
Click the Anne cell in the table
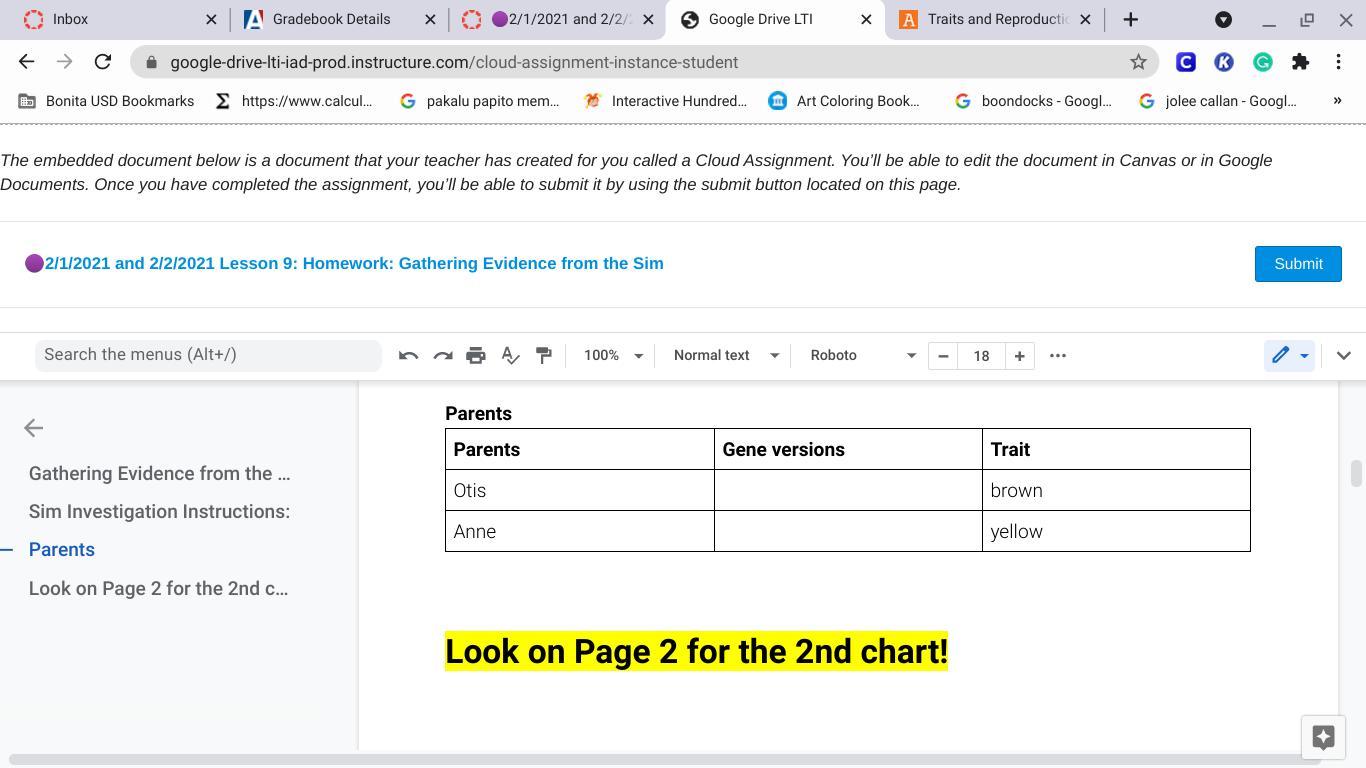pyautogui.click(x=580, y=531)
